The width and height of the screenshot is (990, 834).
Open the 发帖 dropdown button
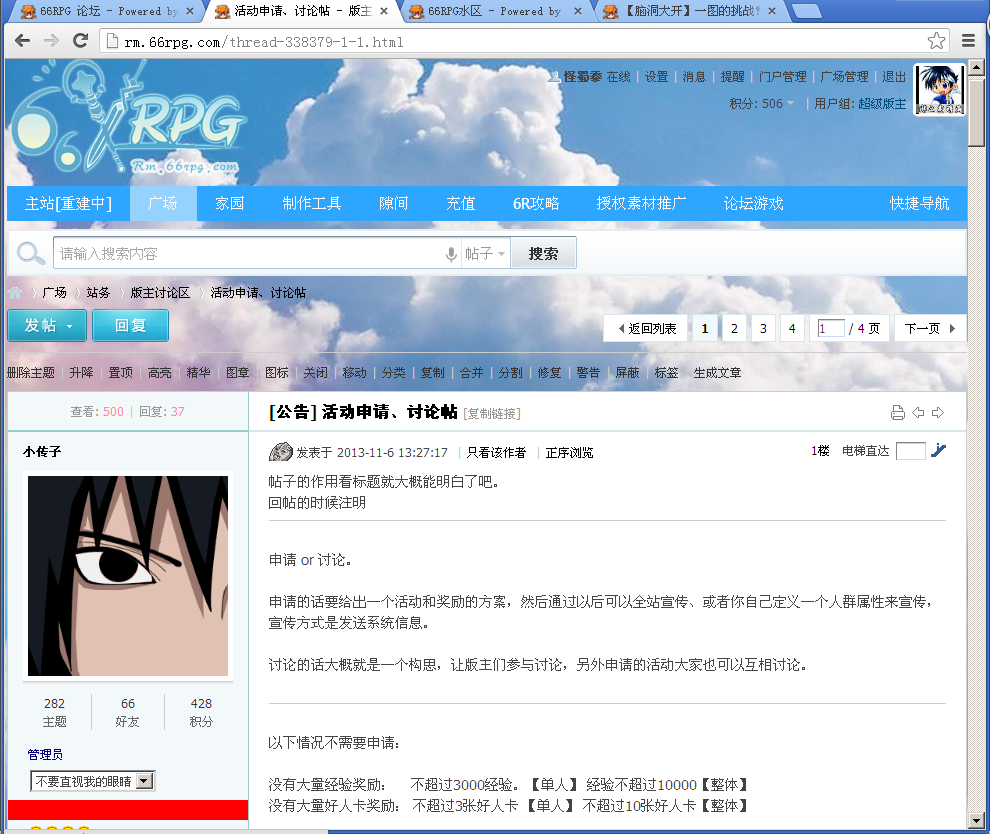(47, 325)
